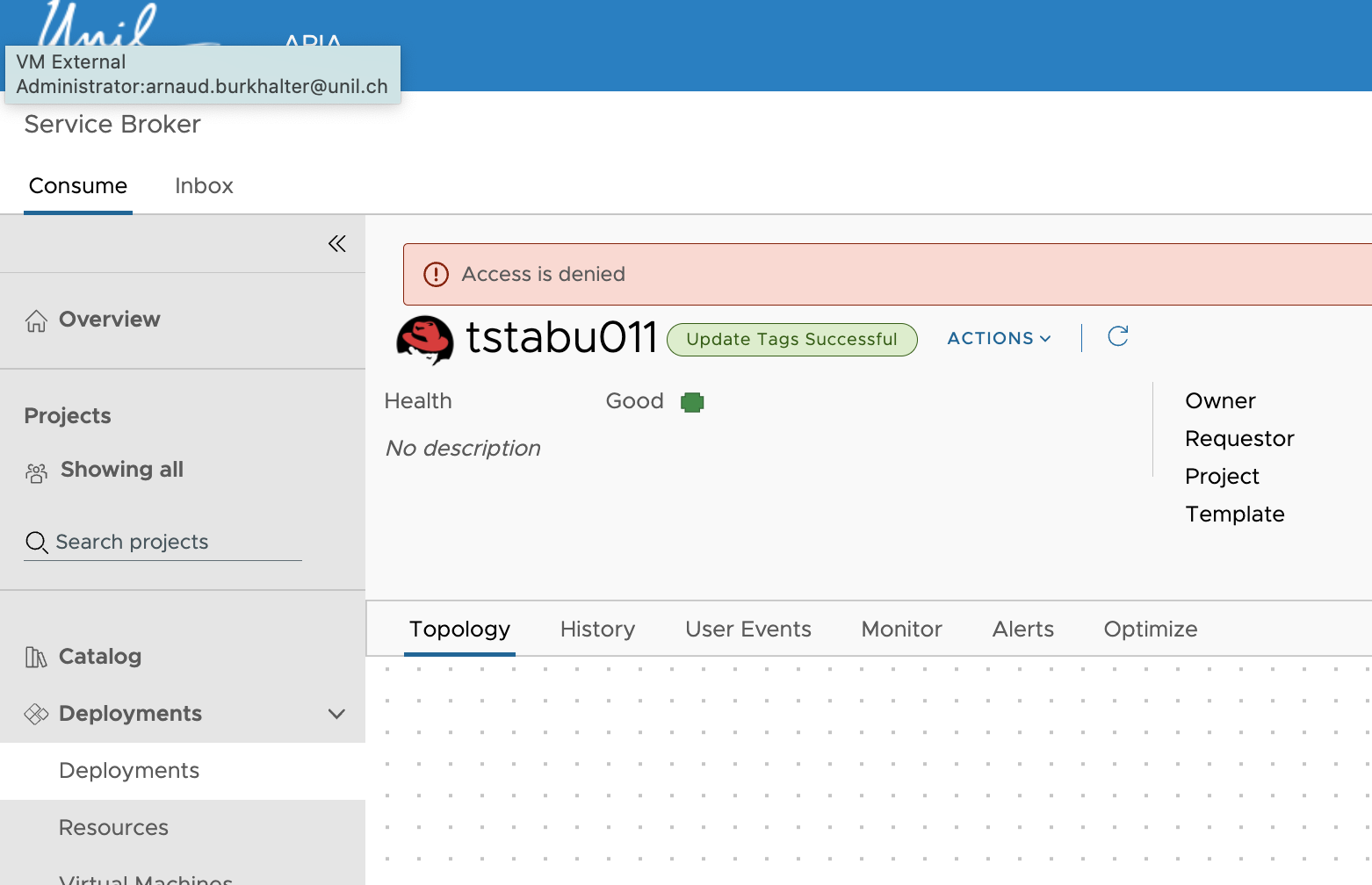Click the Overview home icon

[x=36, y=320]
